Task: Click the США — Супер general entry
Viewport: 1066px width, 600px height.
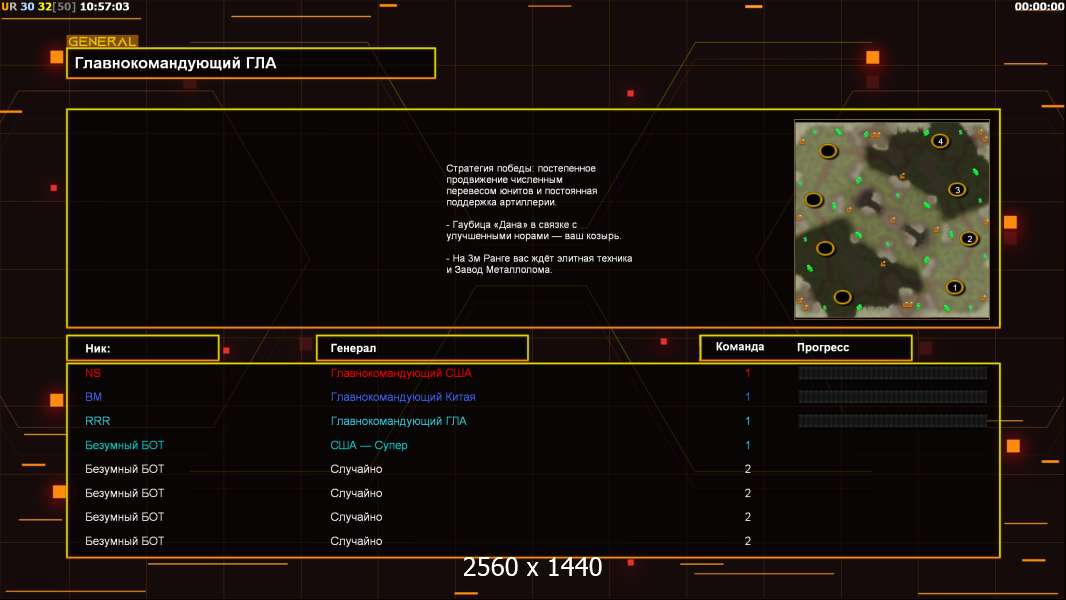Action: pos(368,445)
